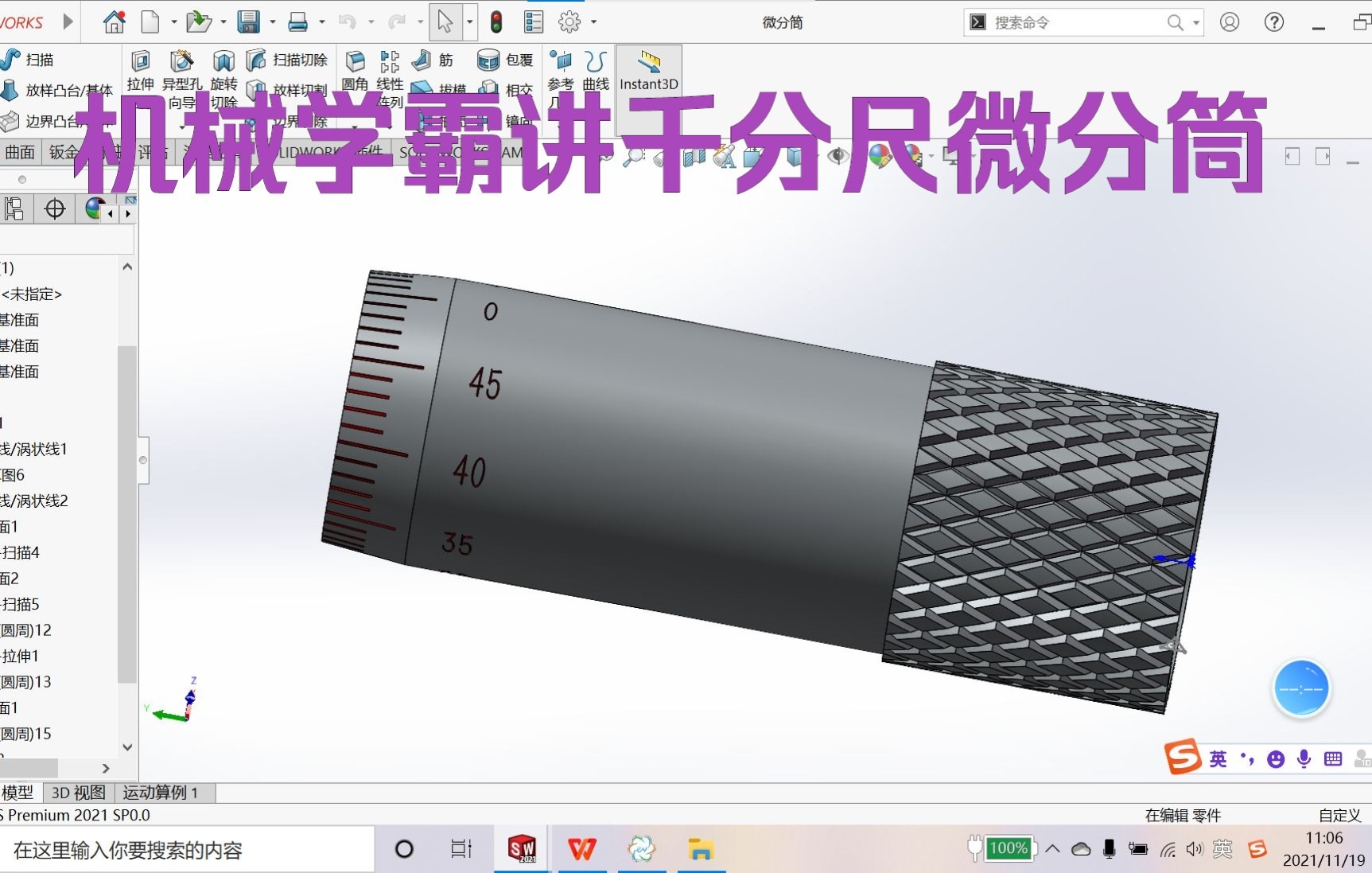Click the 筋 rib feature icon
The image size is (1372, 873).
420,60
